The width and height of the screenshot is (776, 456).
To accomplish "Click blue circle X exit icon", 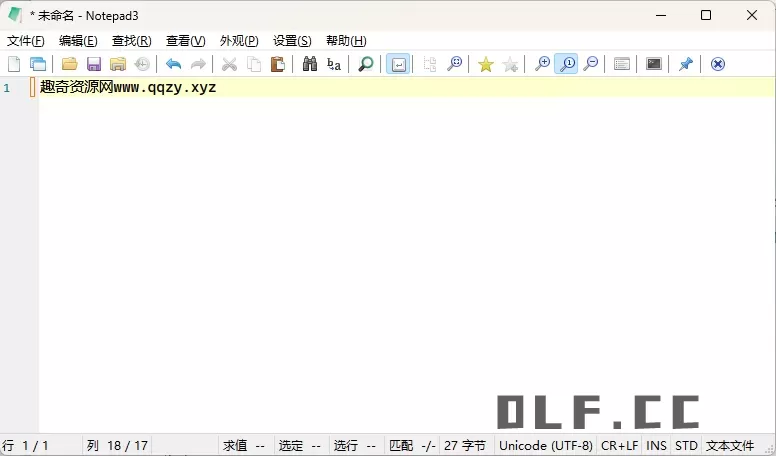I will pos(718,64).
